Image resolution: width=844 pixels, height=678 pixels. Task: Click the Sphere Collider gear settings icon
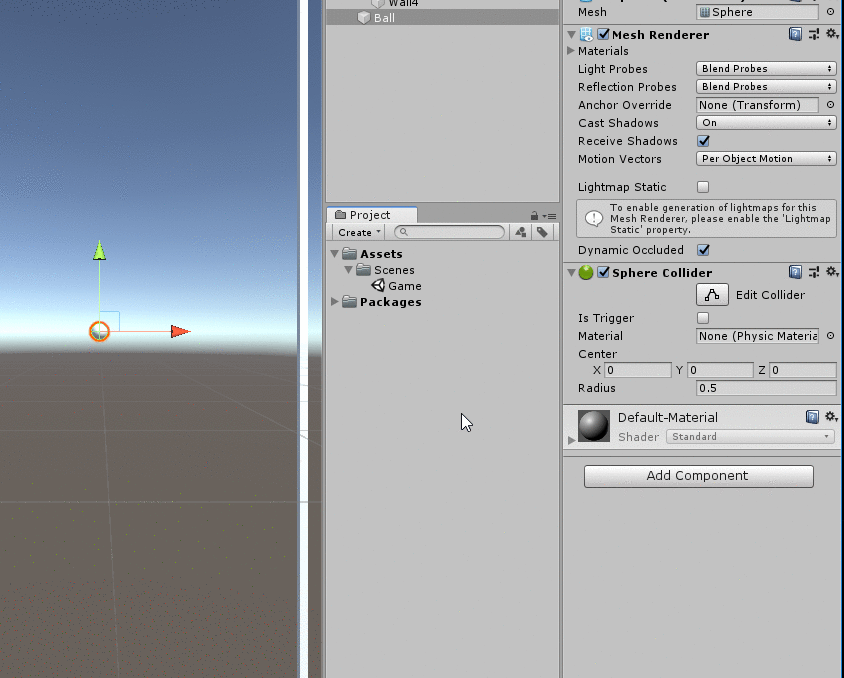click(x=831, y=272)
